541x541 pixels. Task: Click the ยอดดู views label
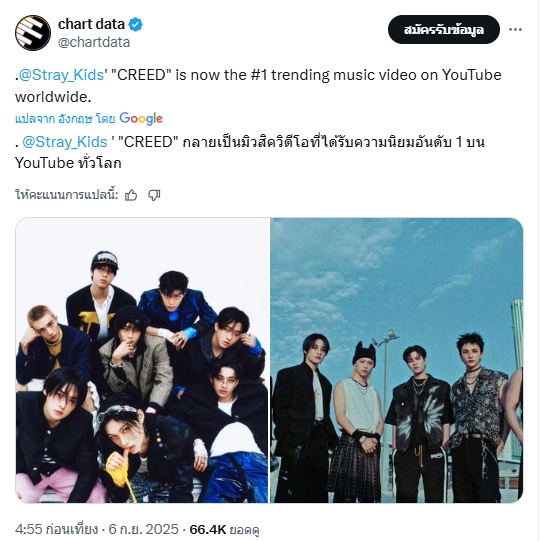click(245, 530)
